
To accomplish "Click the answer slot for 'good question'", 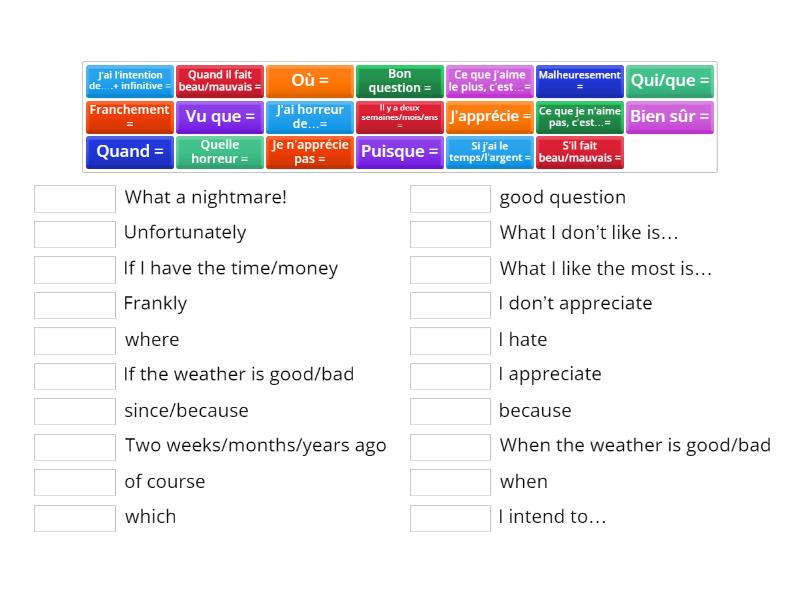I will click(x=451, y=198).
